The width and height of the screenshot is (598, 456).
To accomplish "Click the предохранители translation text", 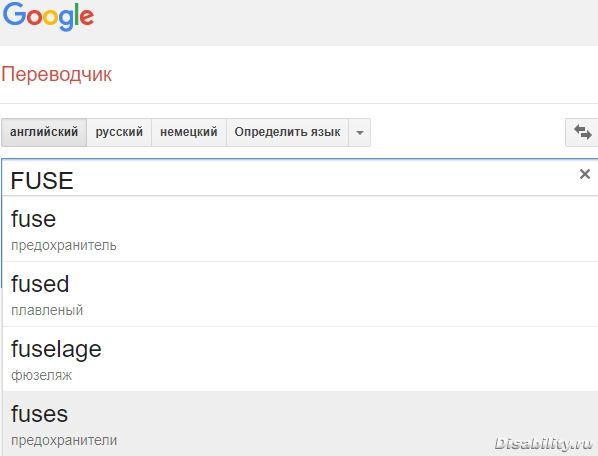I will pos(64,440).
